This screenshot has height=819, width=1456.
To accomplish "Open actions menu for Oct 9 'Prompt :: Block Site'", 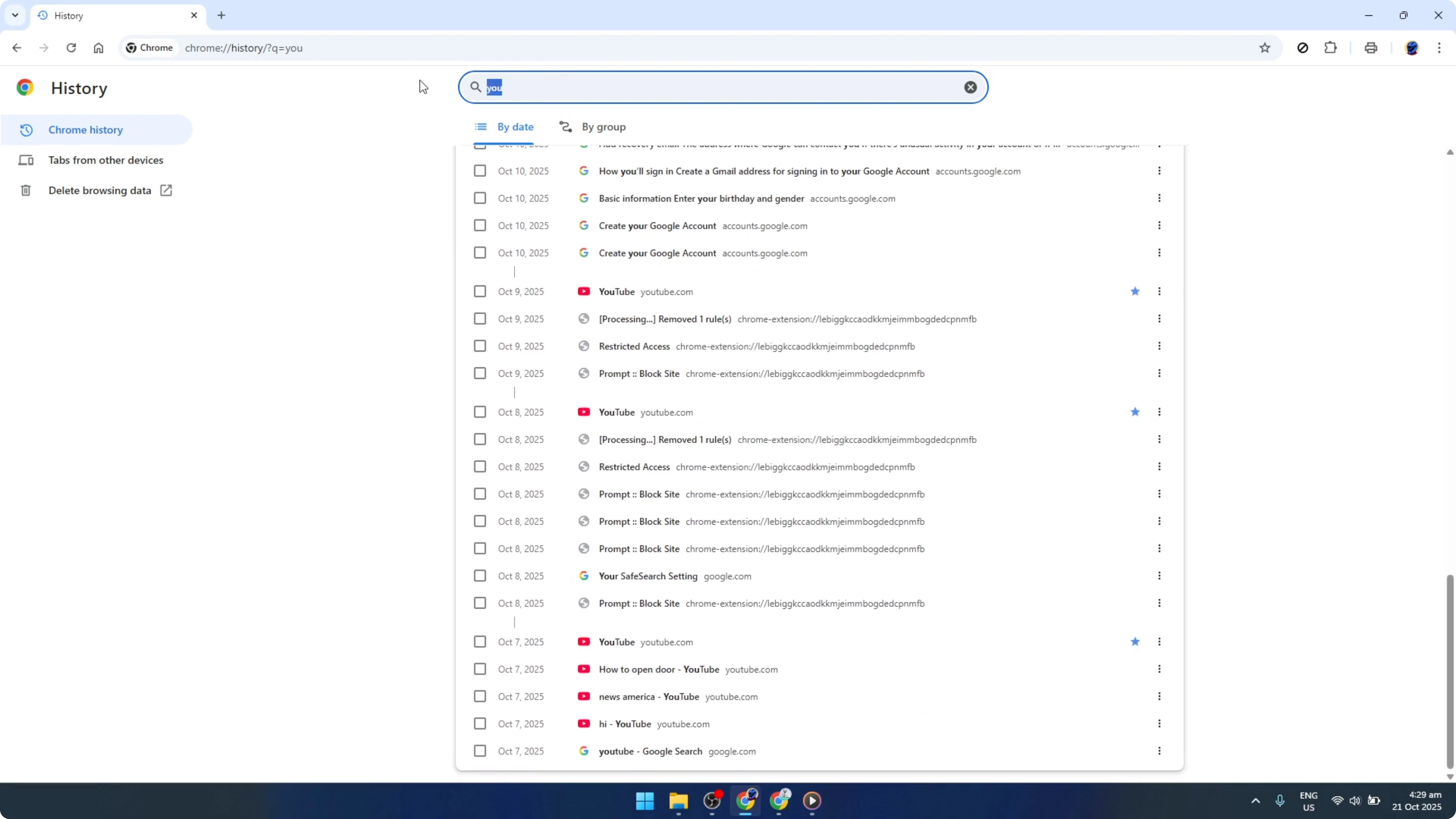I will pyautogui.click(x=1159, y=373).
